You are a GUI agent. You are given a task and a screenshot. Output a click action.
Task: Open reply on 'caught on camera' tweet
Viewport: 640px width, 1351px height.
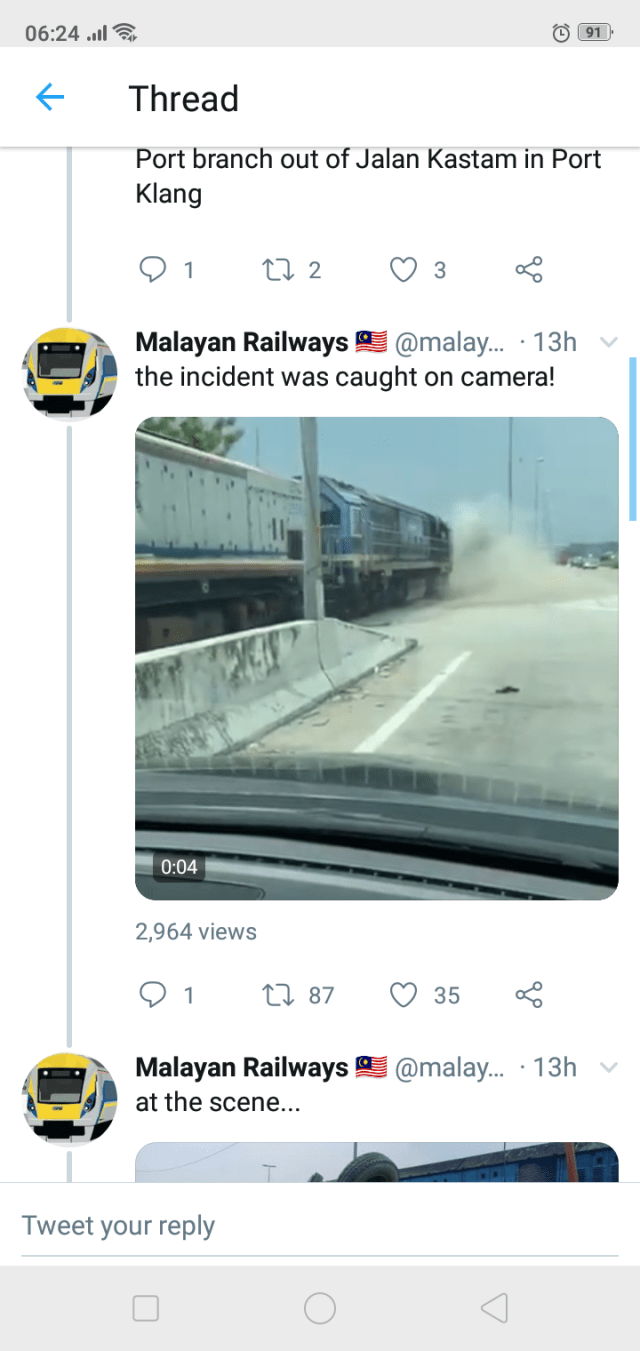(153, 994)
